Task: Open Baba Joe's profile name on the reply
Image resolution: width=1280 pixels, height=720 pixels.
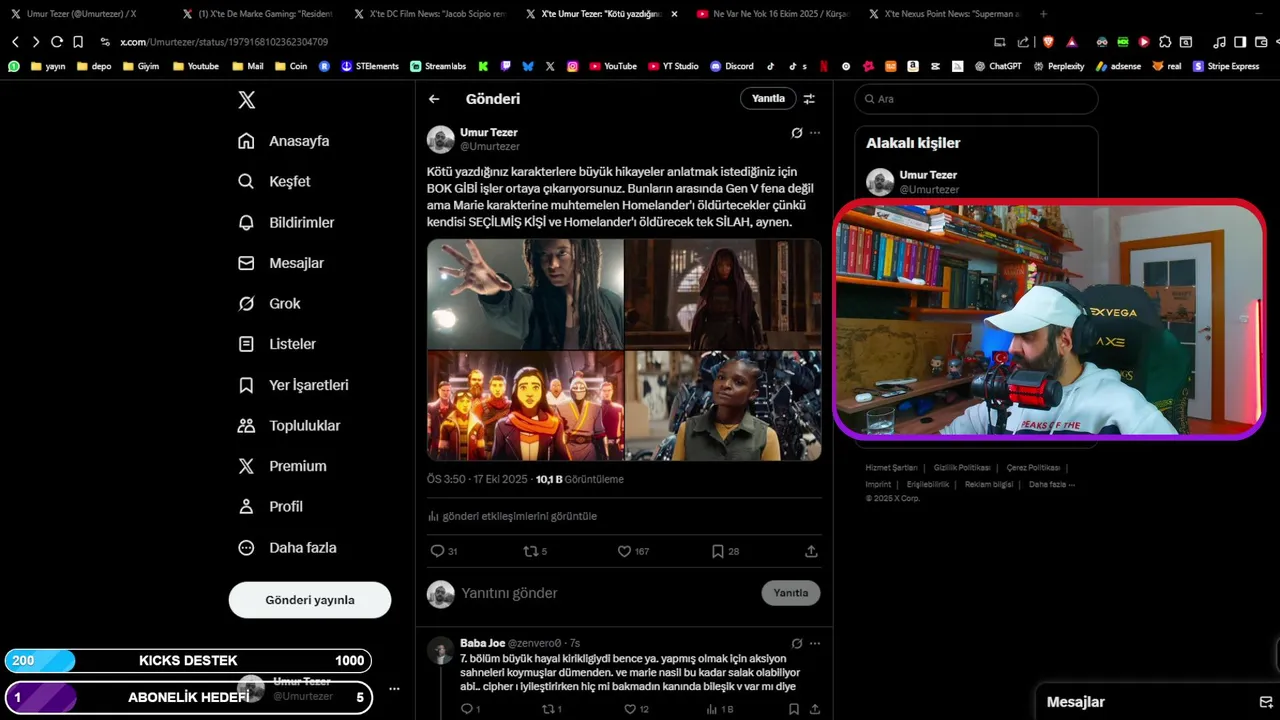Action: [x=482, y=643]
